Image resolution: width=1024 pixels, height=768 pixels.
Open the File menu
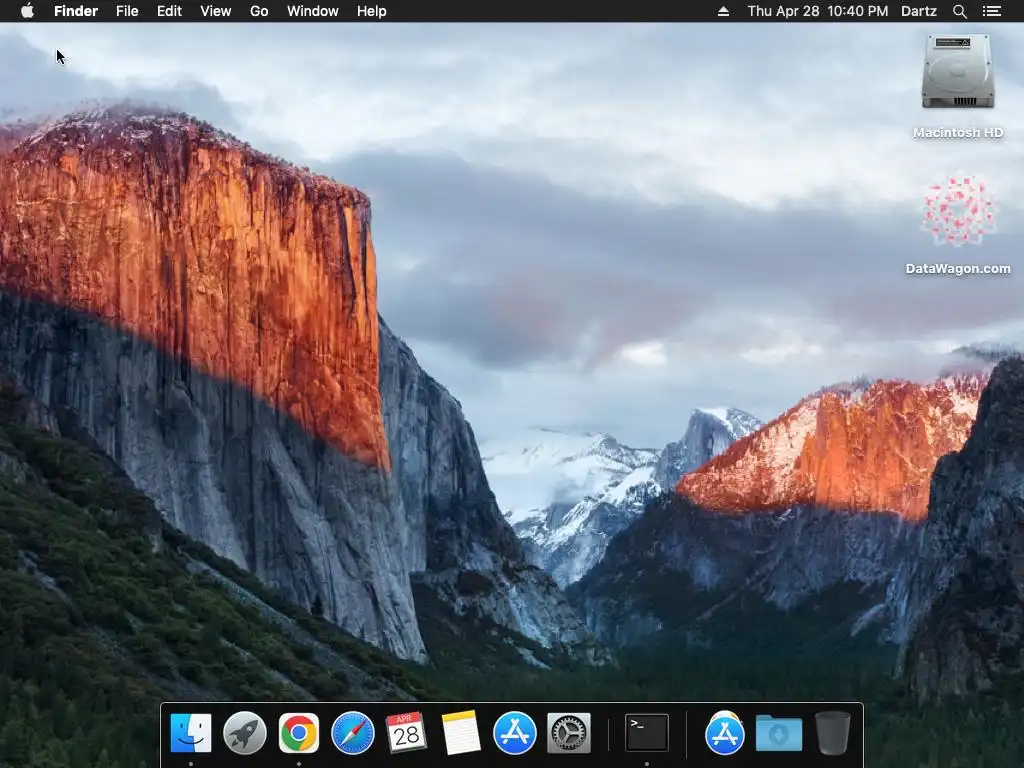point(127,11)
